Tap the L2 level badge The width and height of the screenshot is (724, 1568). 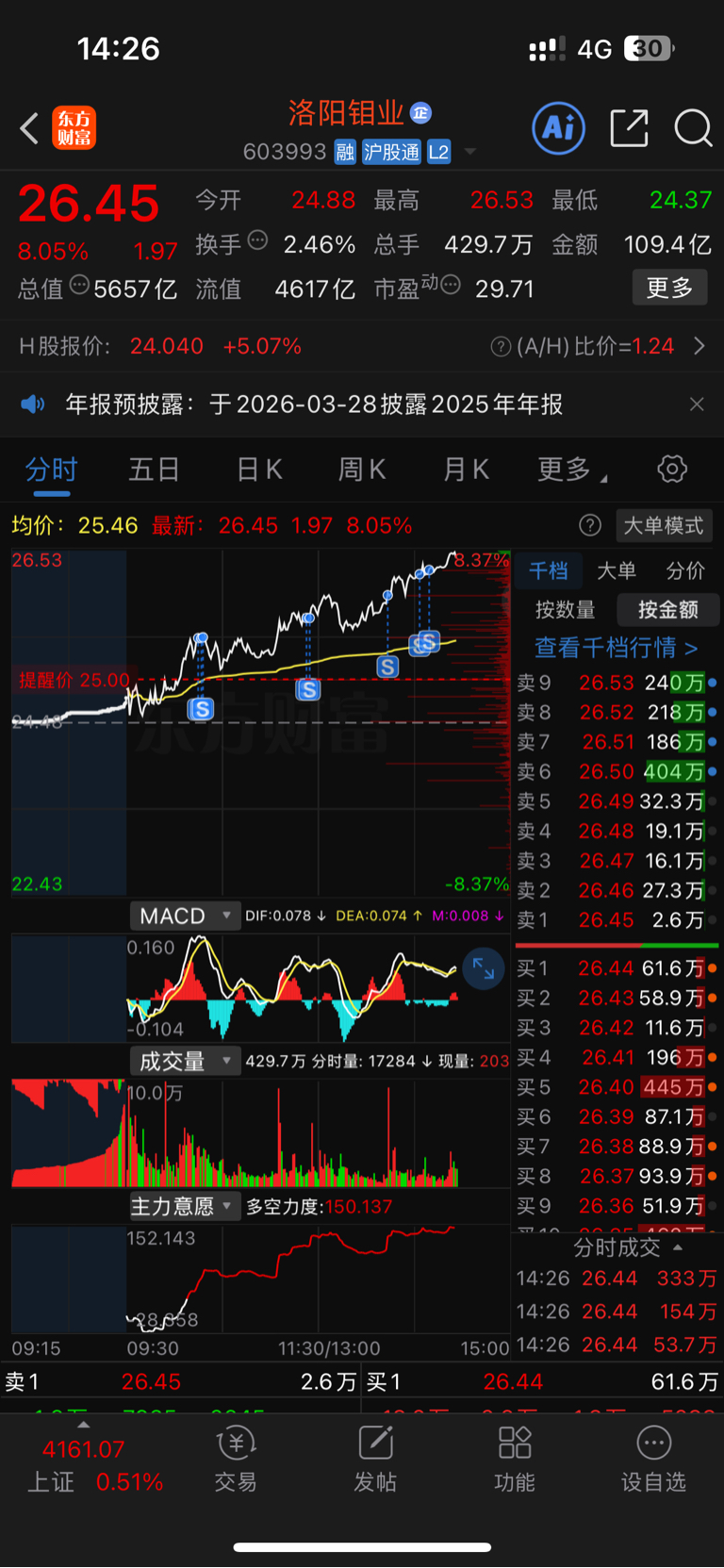(x=438, y=152)
